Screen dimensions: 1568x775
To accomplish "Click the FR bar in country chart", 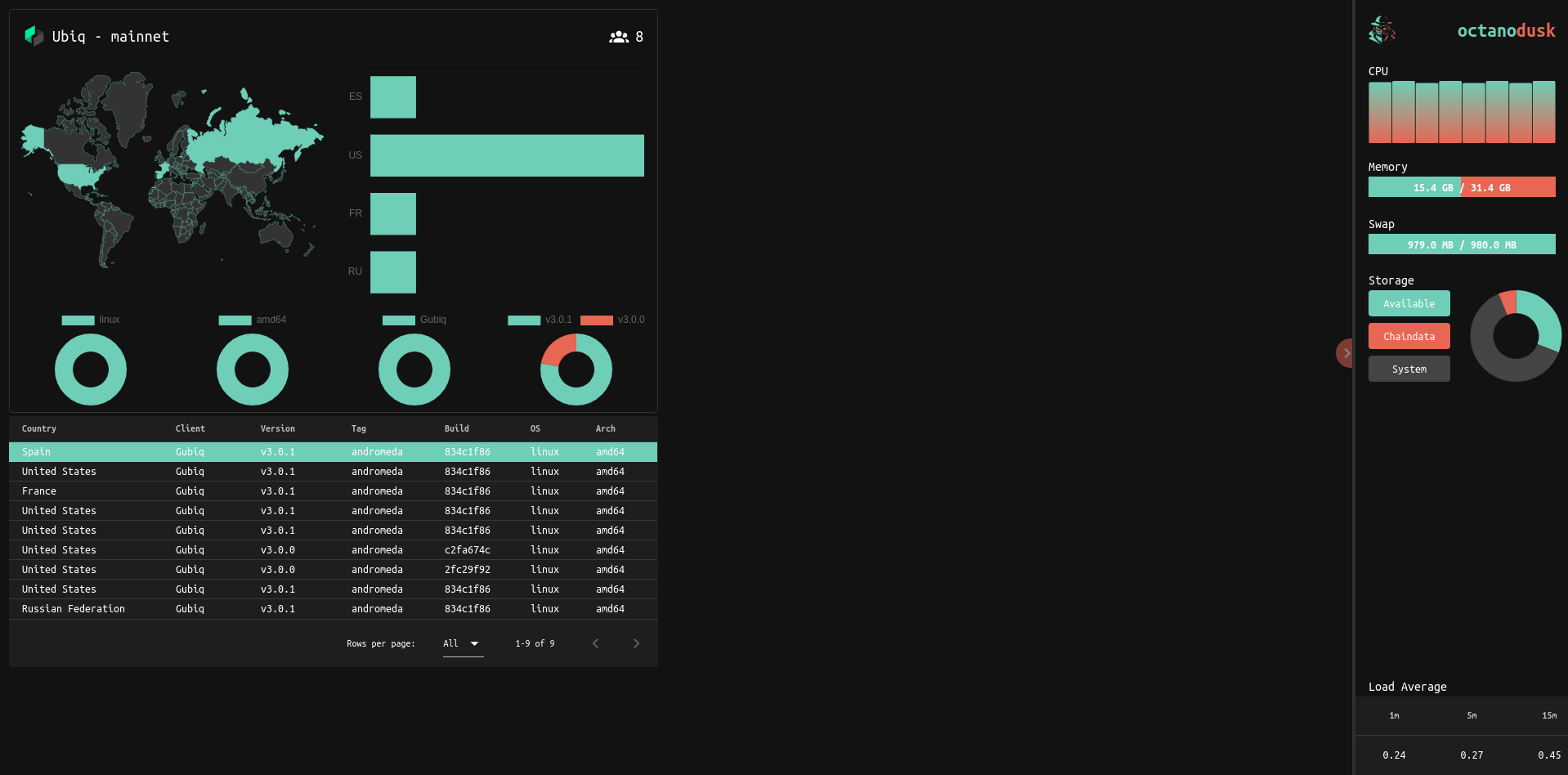I will tap(393, 213).
